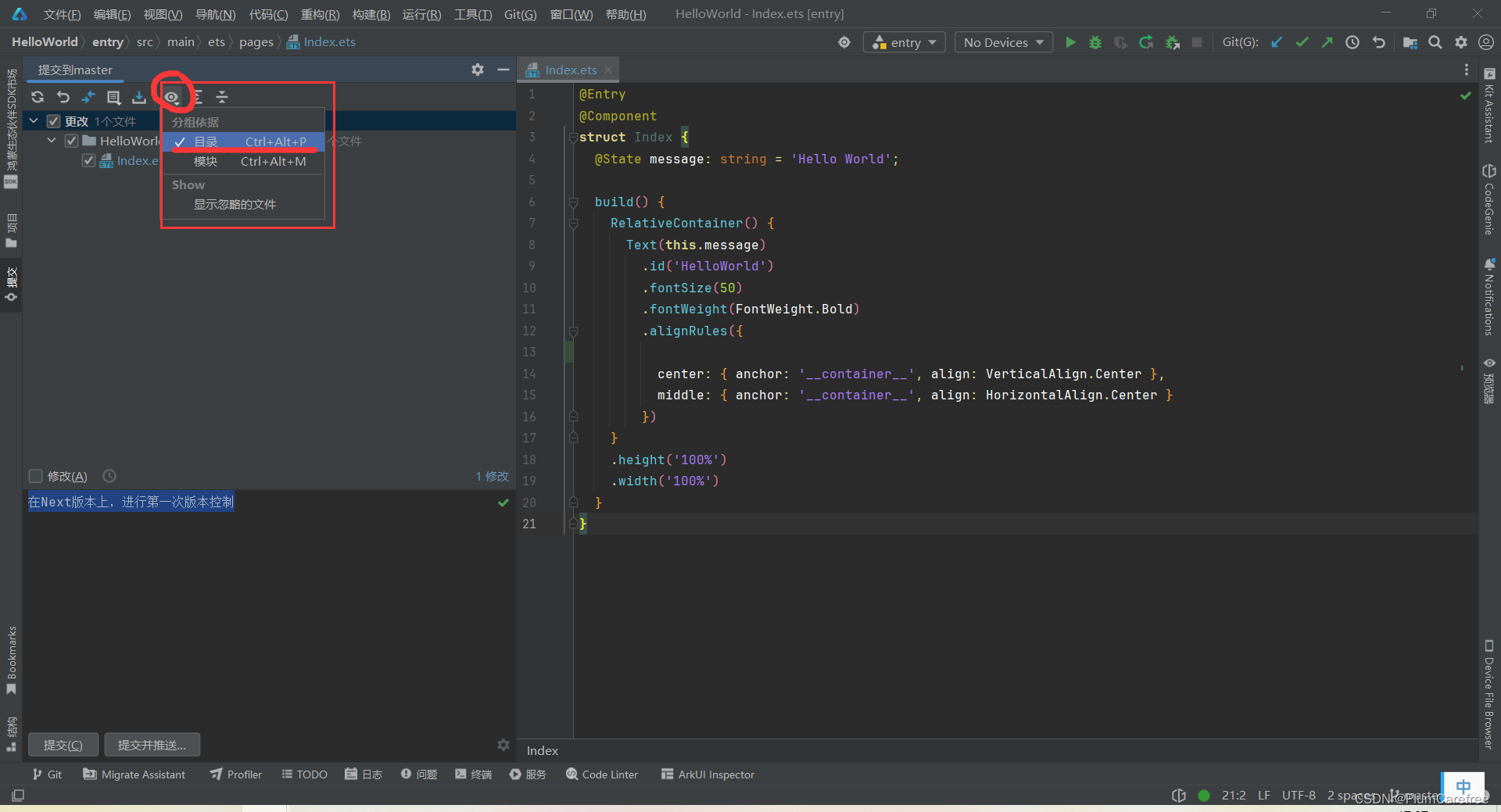
Task: Open the TODO tool window
Action: (x=304, y=774)
